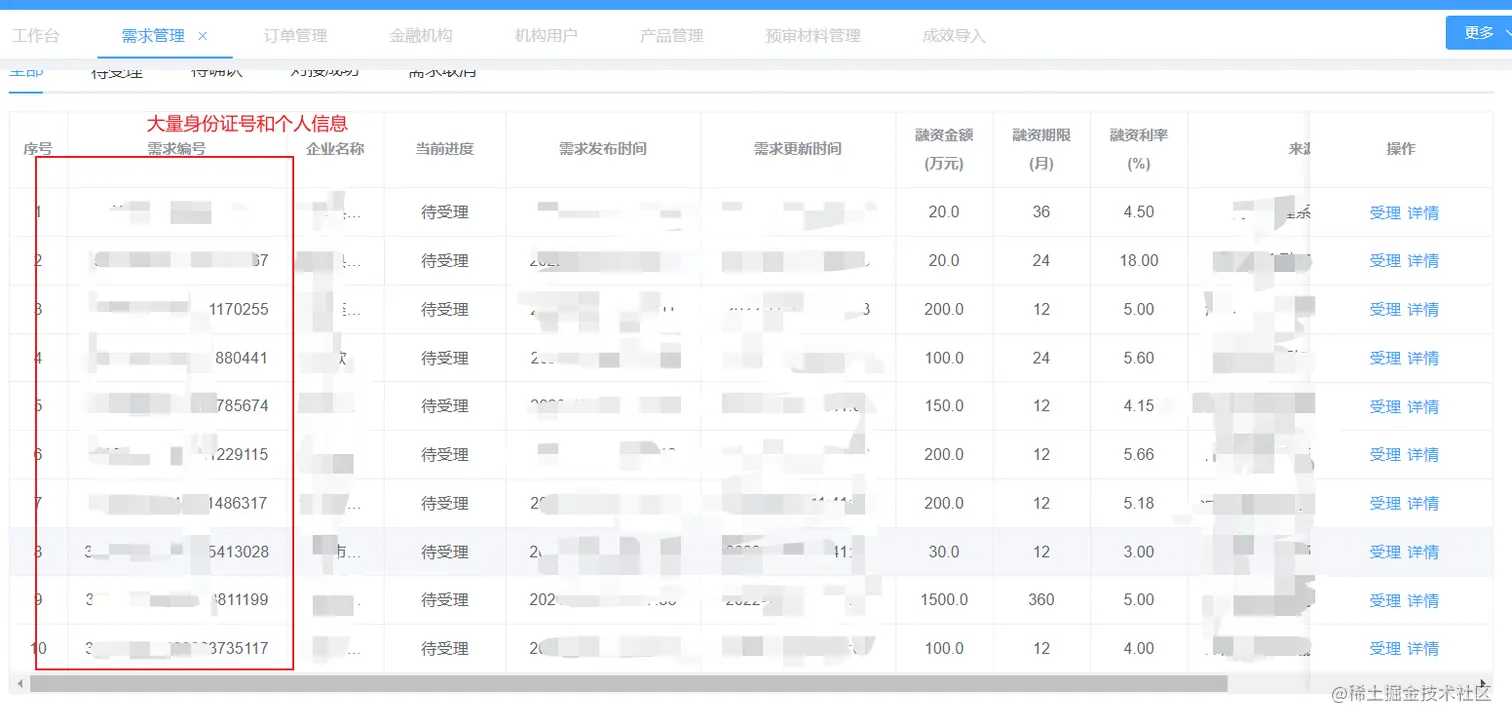Select the 融资金额 (万元) column header
The image size is (1512, 724).
click(944, 149)
